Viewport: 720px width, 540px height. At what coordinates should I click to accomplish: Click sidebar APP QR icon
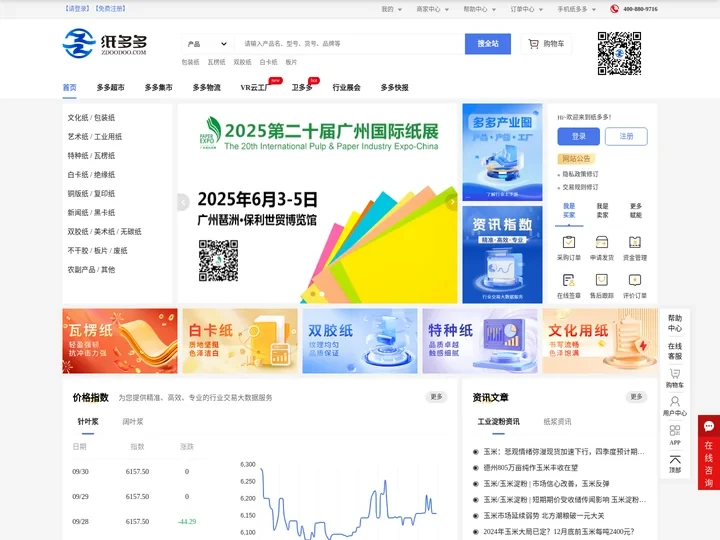click(x=675, y=431)
